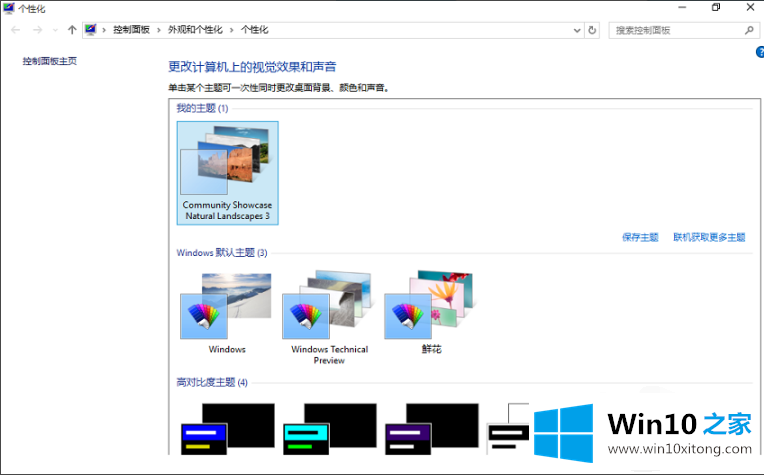
Task: Select high contrast theme with cyan title bar
Action: (330, 429)
